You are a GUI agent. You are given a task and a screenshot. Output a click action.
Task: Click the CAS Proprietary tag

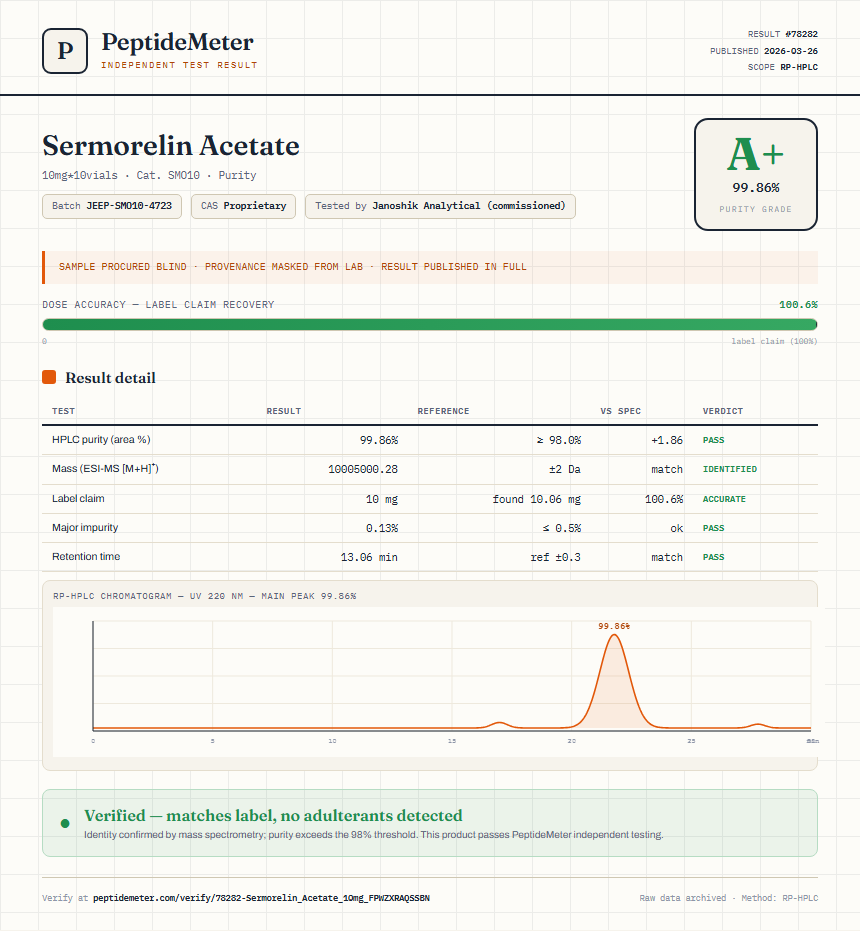pos(244,206)
